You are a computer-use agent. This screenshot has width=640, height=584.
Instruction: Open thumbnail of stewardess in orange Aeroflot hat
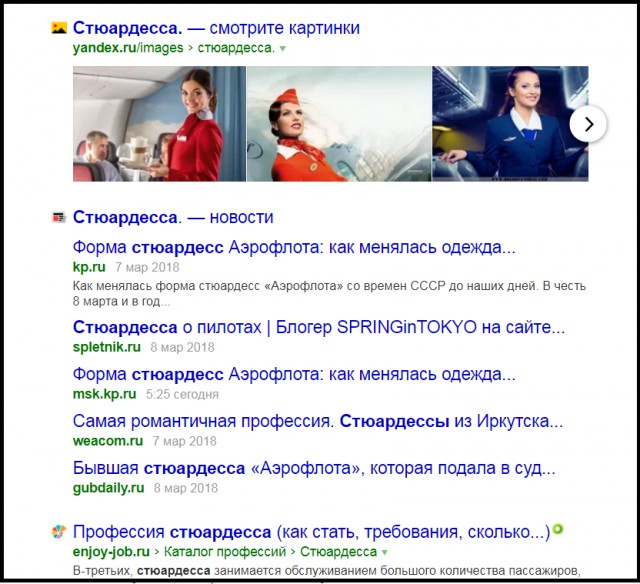point(339,124)
